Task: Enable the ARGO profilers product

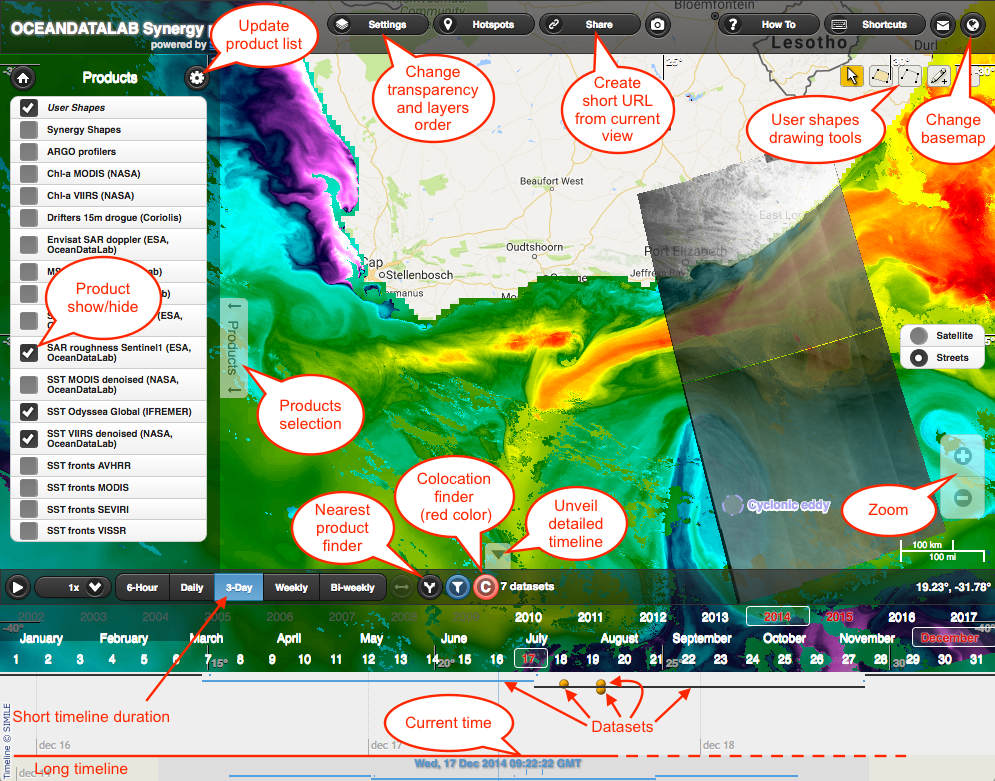Action: click(x=28, y=152)
